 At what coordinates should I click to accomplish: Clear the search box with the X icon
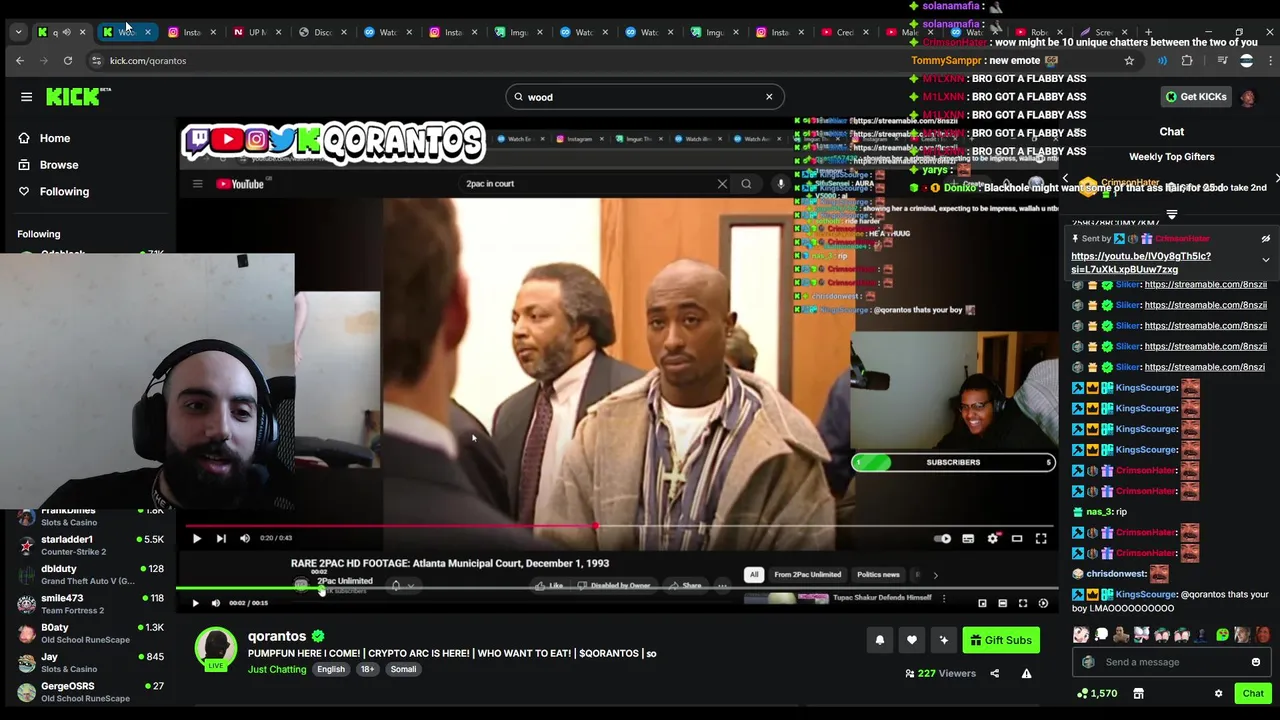pyautogui.click(x=769, y=97)
